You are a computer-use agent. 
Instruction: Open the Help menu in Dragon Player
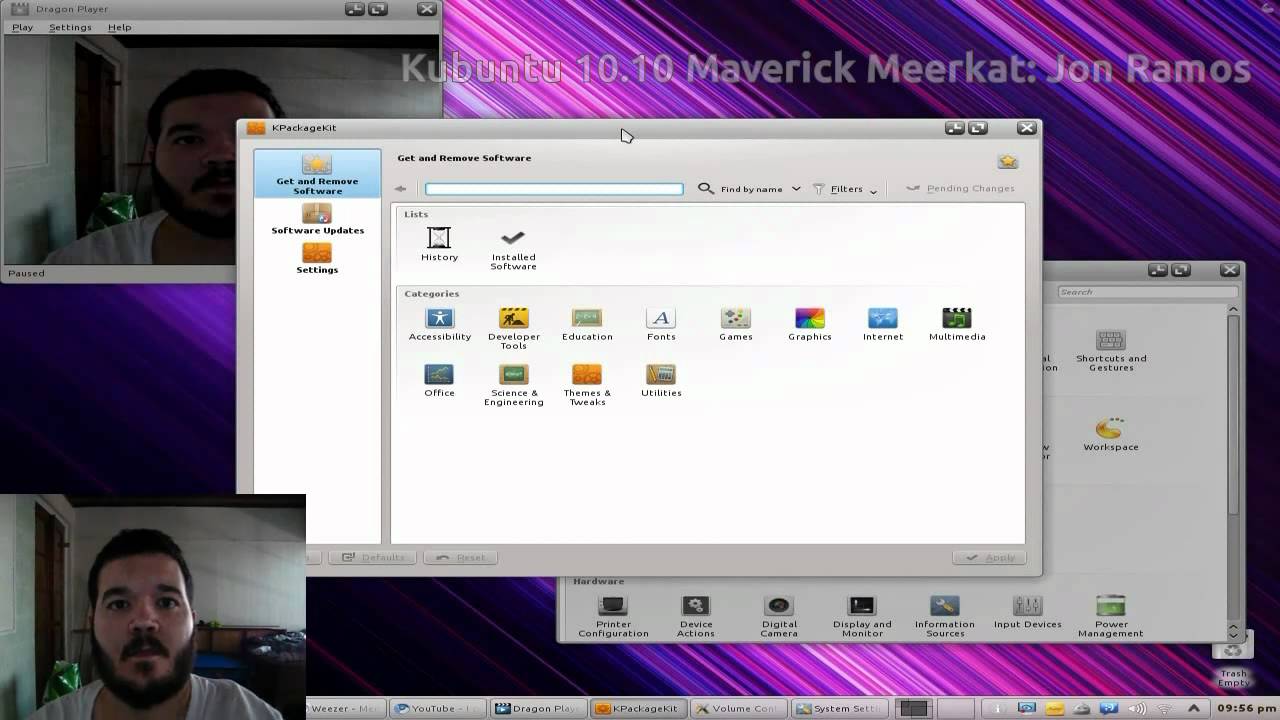(x=119, y=27)
